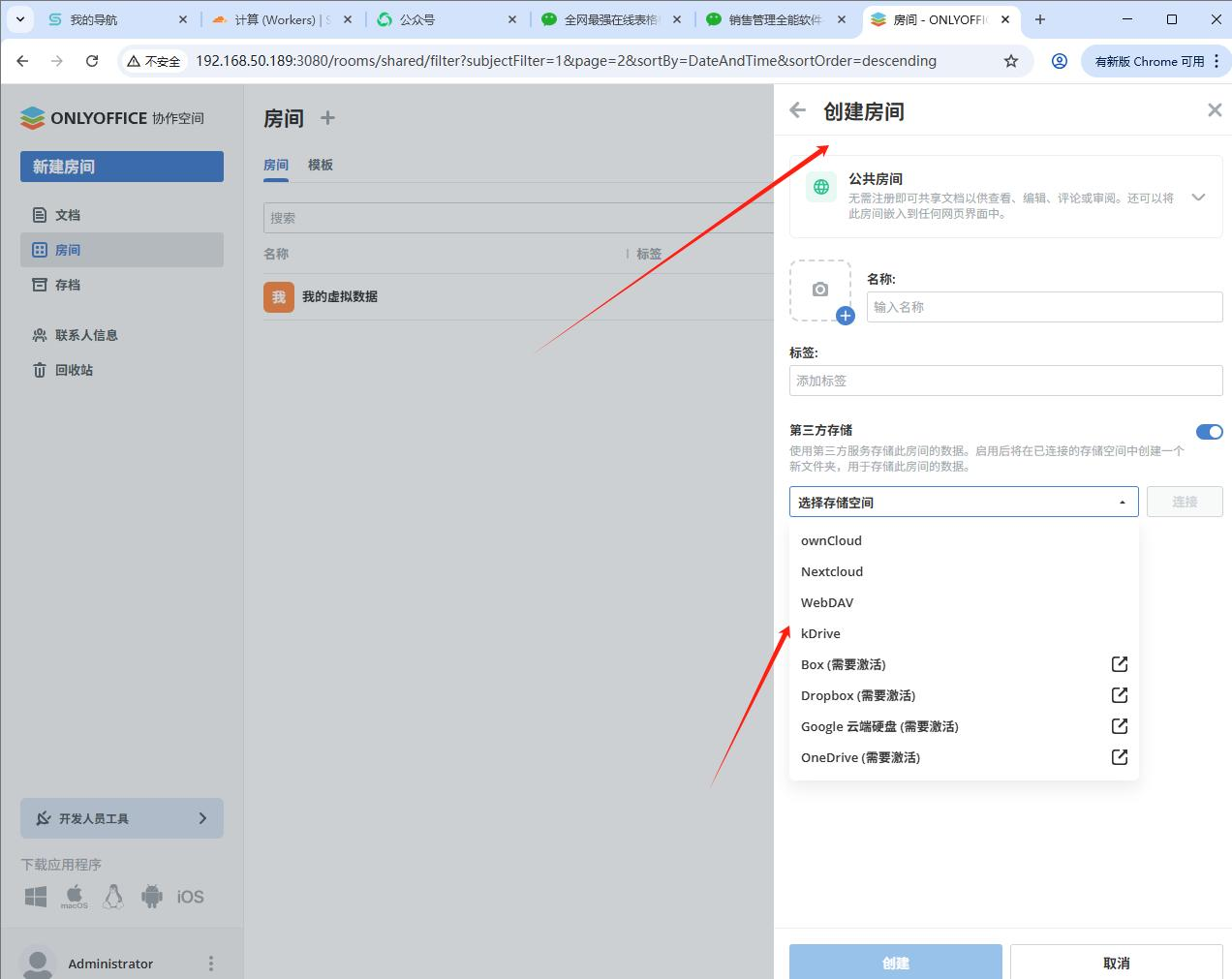Open 回收站 trash in sidebar

coord(122,370)
